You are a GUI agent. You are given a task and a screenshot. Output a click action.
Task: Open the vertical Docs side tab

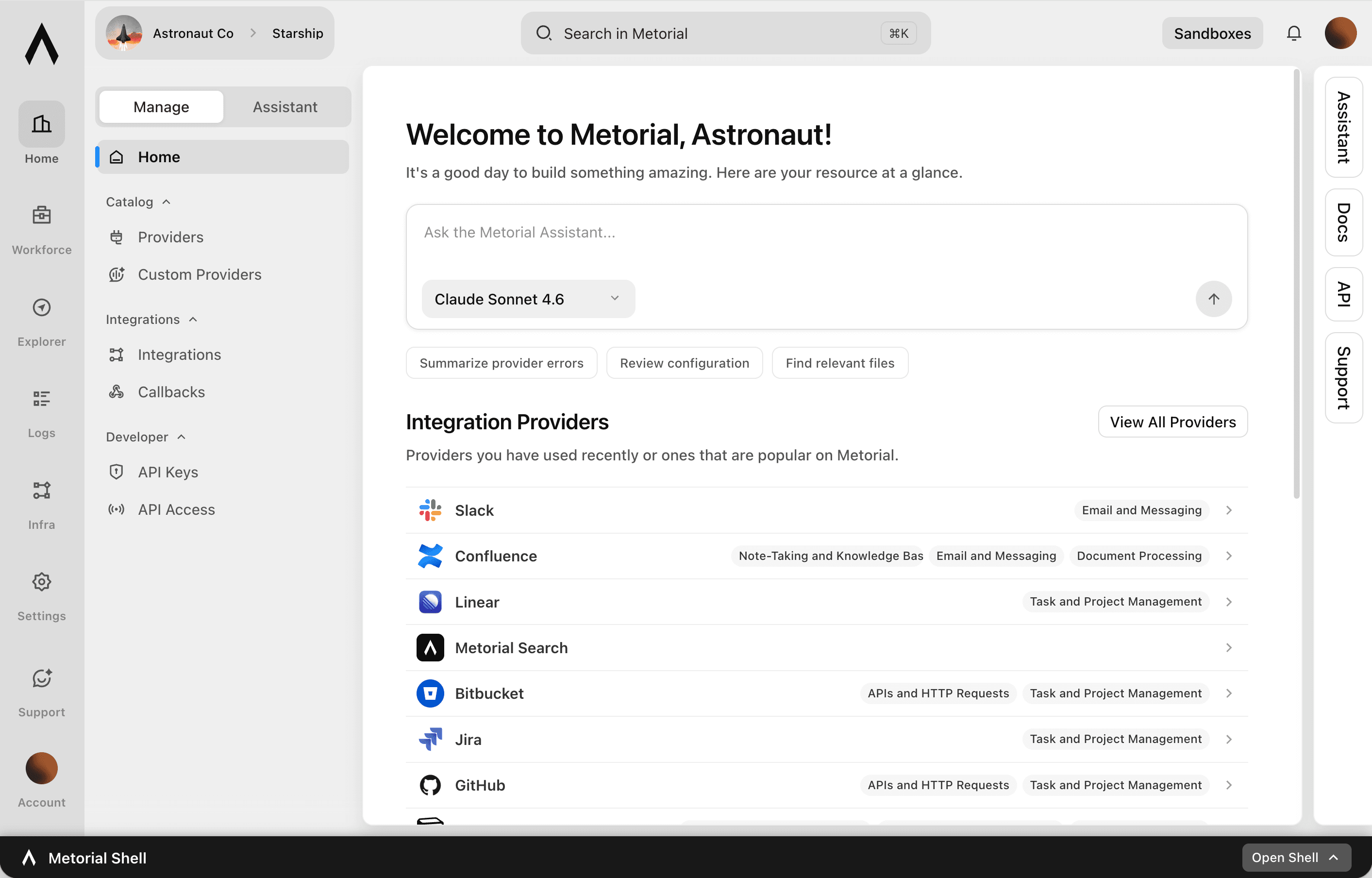click(x=1343, y=222)
